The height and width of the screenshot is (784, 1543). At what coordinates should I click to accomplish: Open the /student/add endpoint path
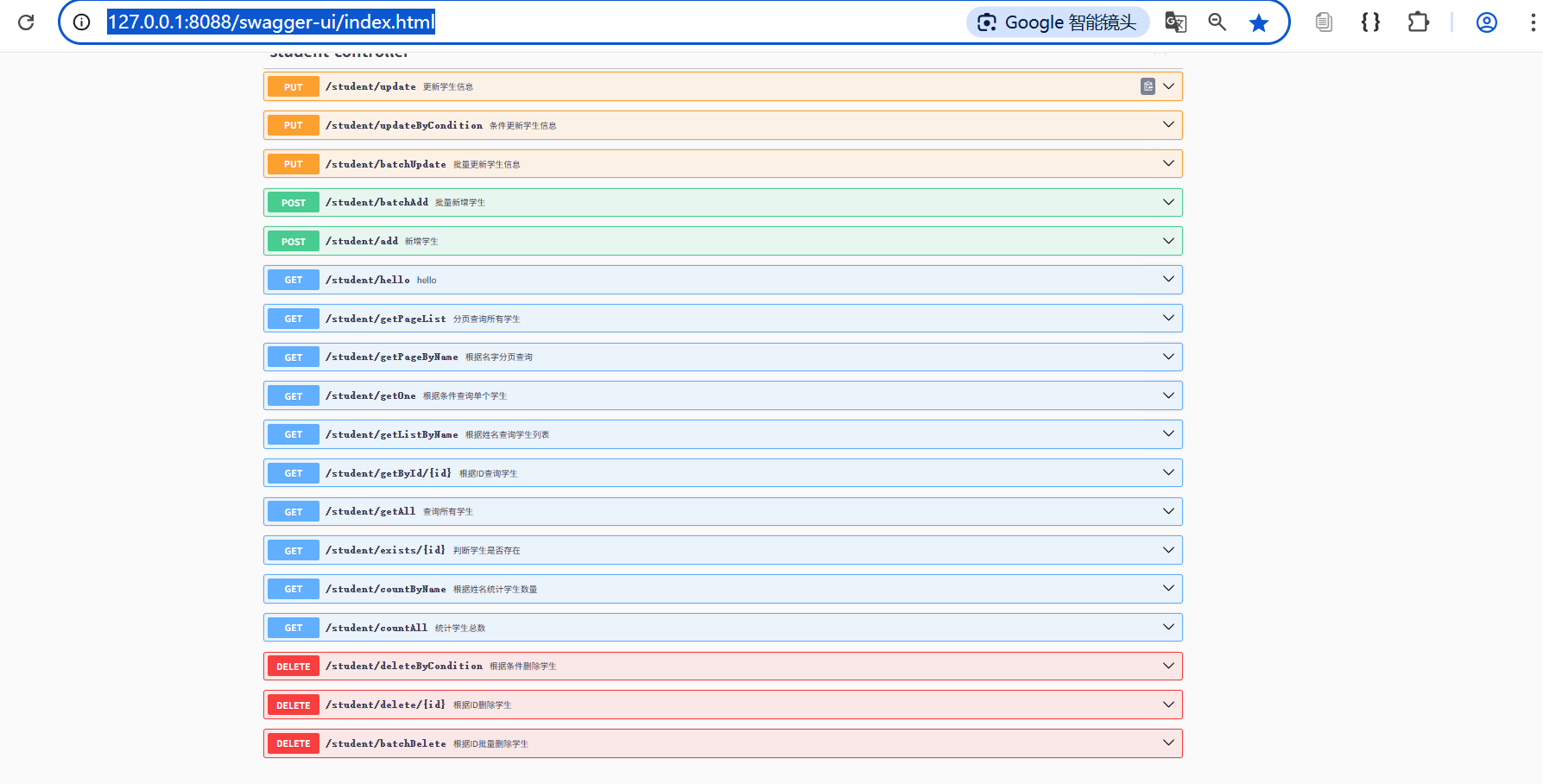[x=362, y=241]
